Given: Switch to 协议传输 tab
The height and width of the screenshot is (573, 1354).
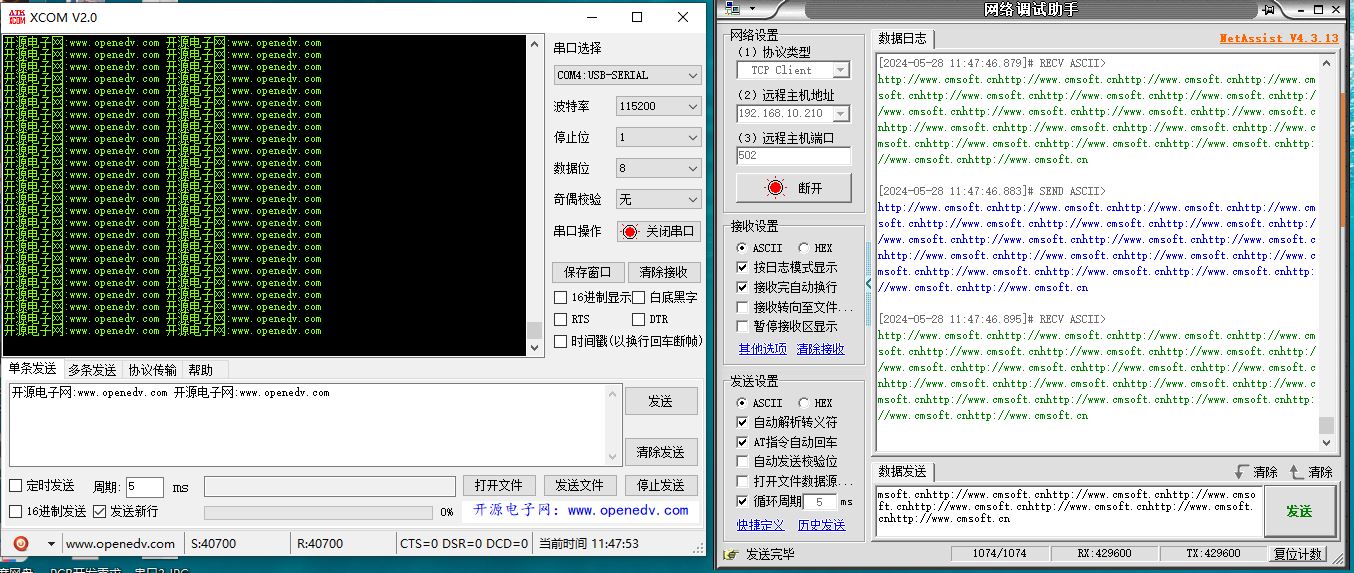Looking at the screenshot, I should coord(152,370).
